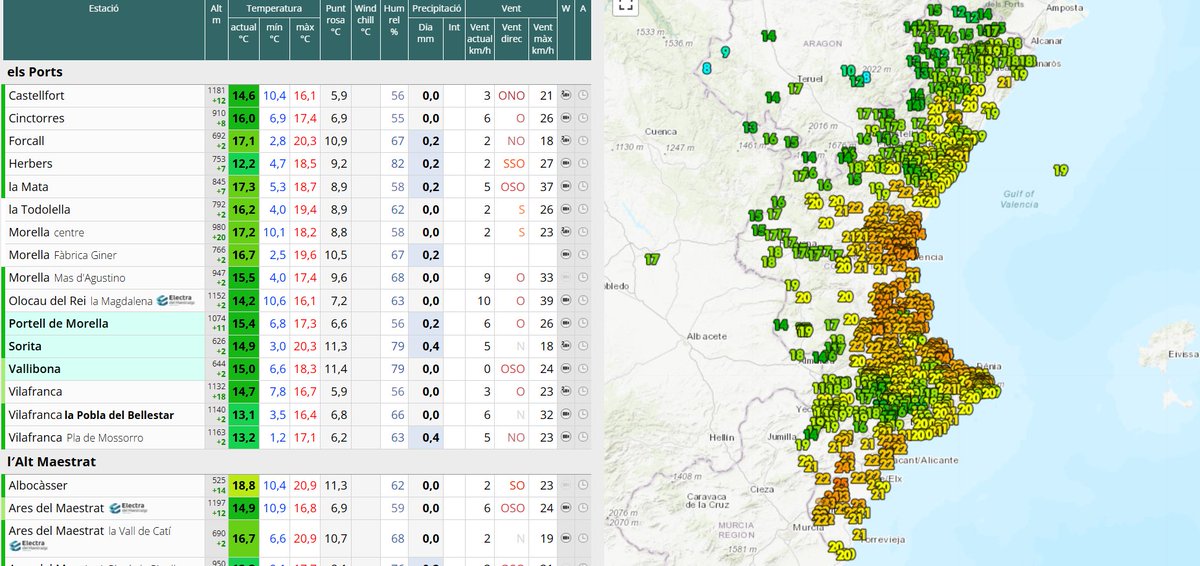Open the history clock icon for Vallibona
The height and width of the screenshot is (566, 1200).
pyautogui.click(x=583, y=369)
